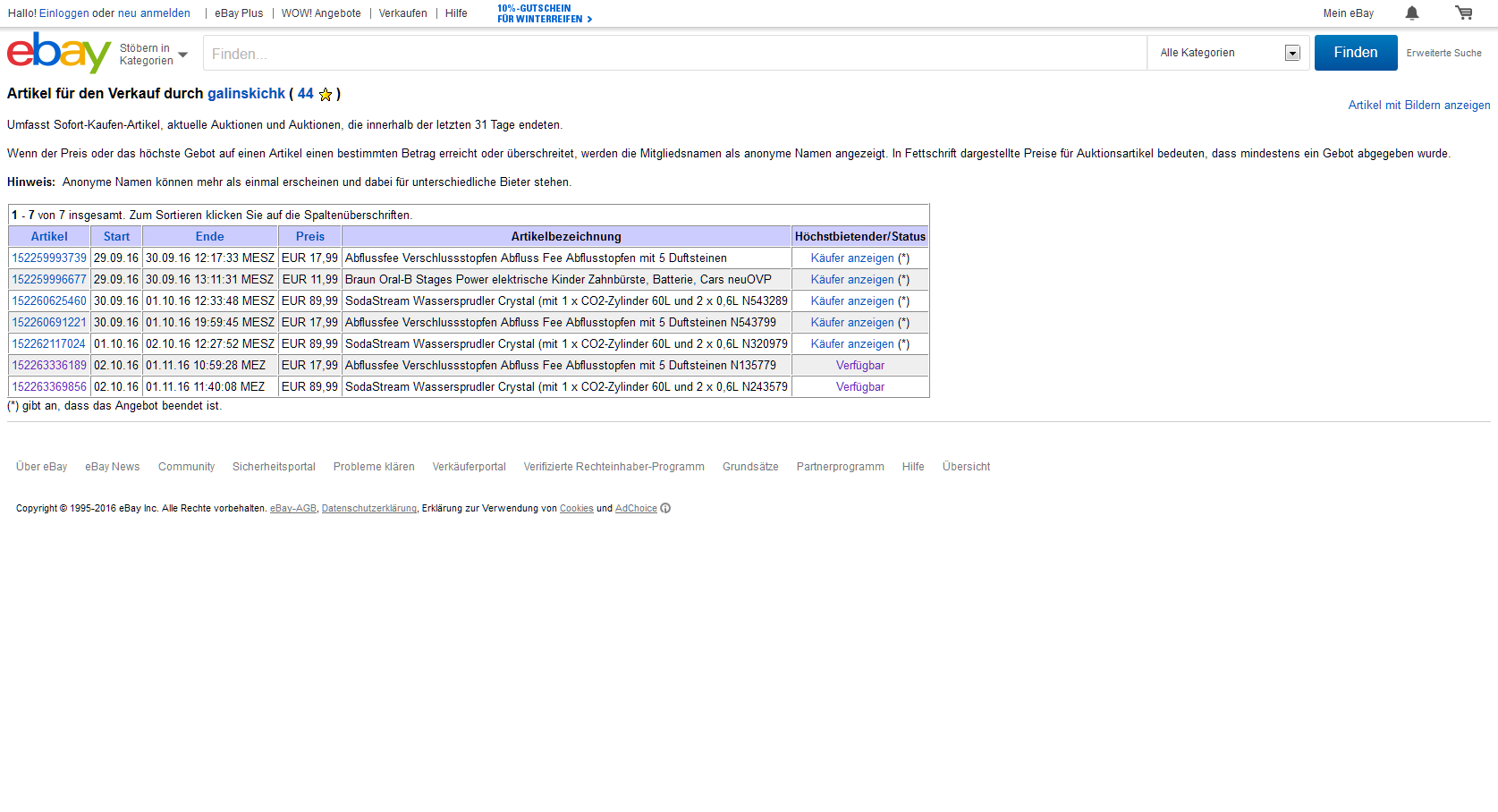The image size is (1498, 812).
Task: Open the Erweiterte Suche link
Action: pos(1443,53)
